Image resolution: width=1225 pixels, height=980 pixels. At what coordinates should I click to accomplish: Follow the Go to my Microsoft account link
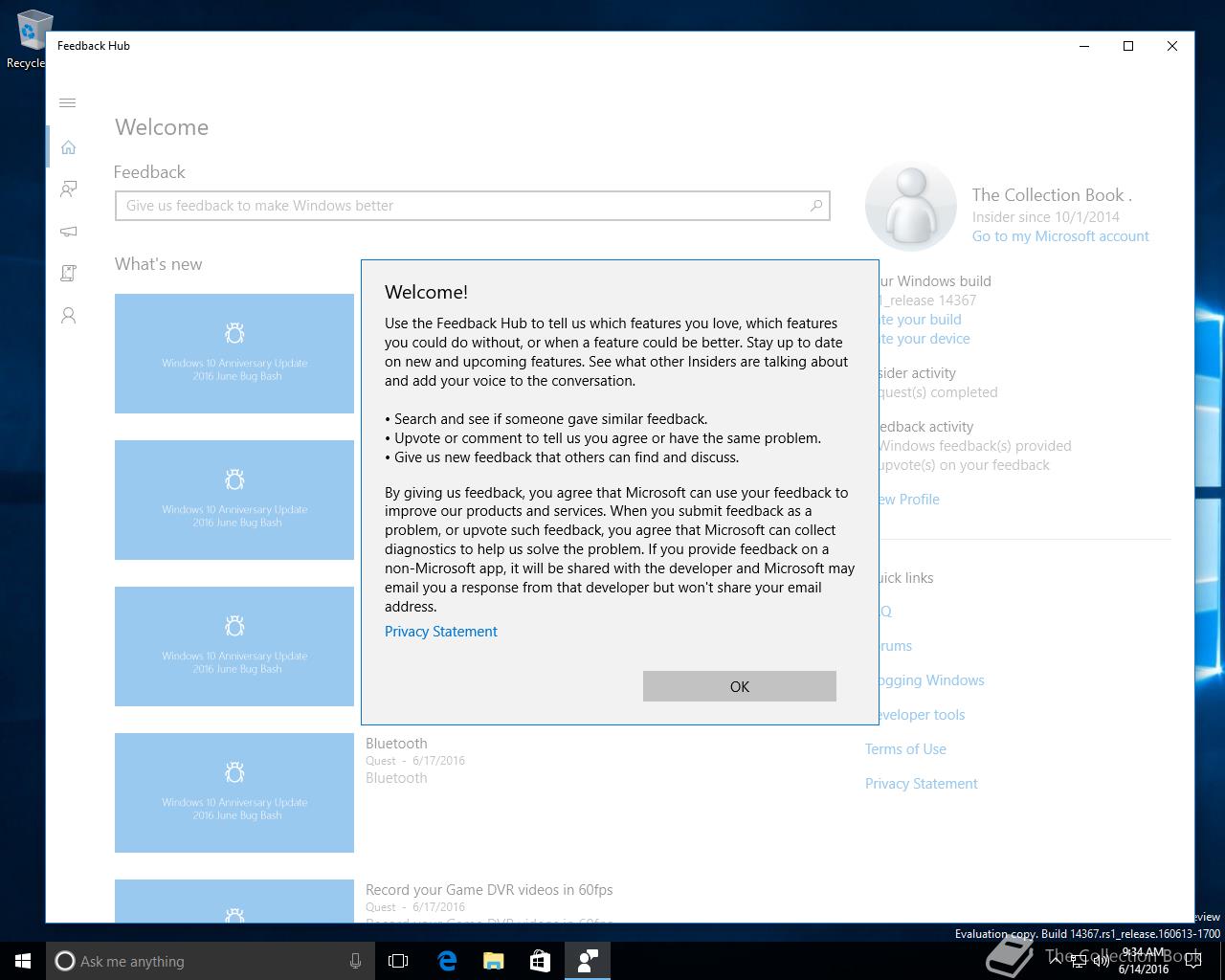pos(1060,236)
